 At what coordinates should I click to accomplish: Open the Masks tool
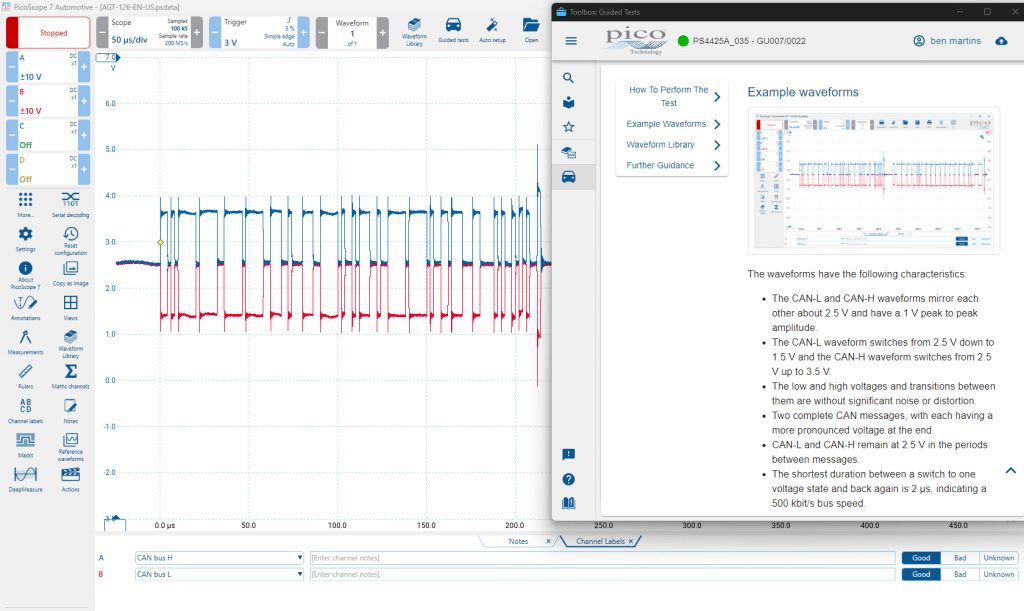pyautogui.click(x=25, y=445)
